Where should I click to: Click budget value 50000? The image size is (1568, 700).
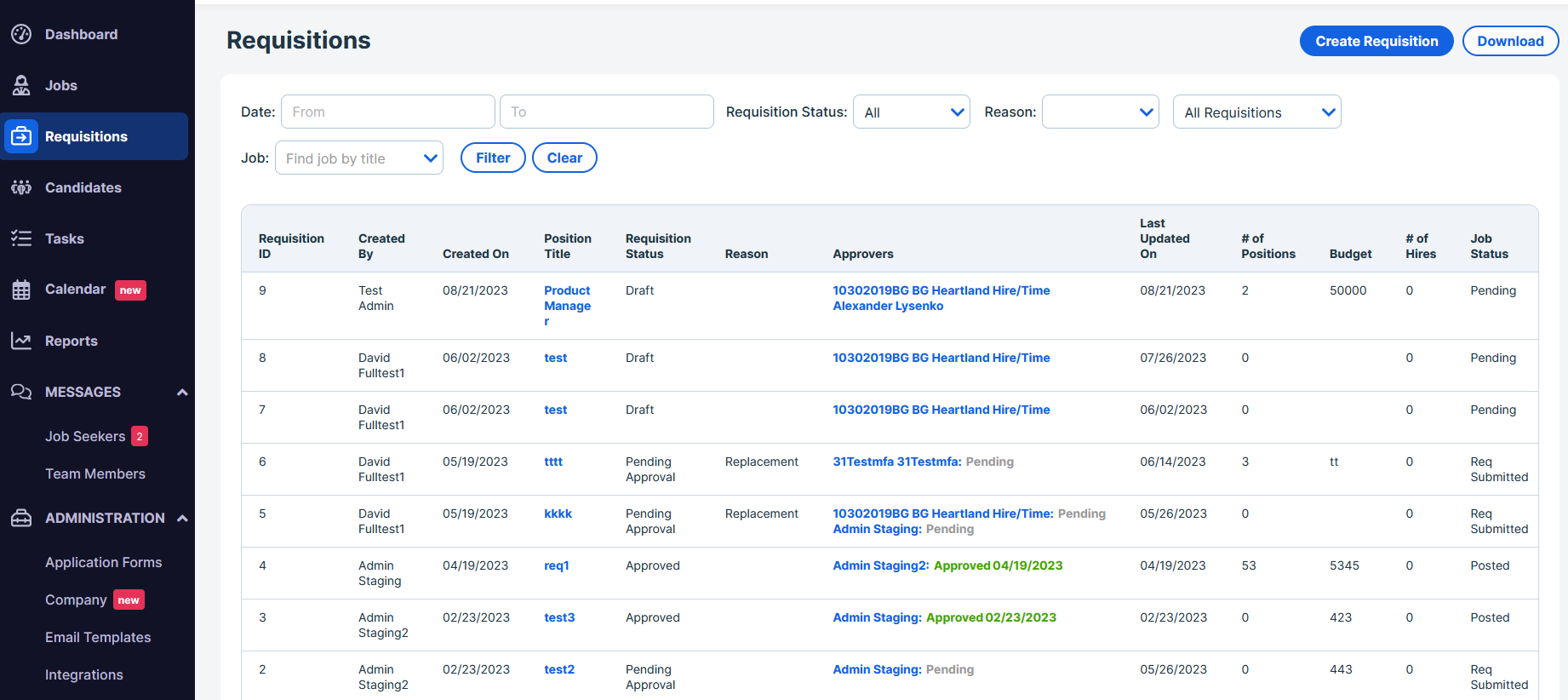tap(1348, 290)
